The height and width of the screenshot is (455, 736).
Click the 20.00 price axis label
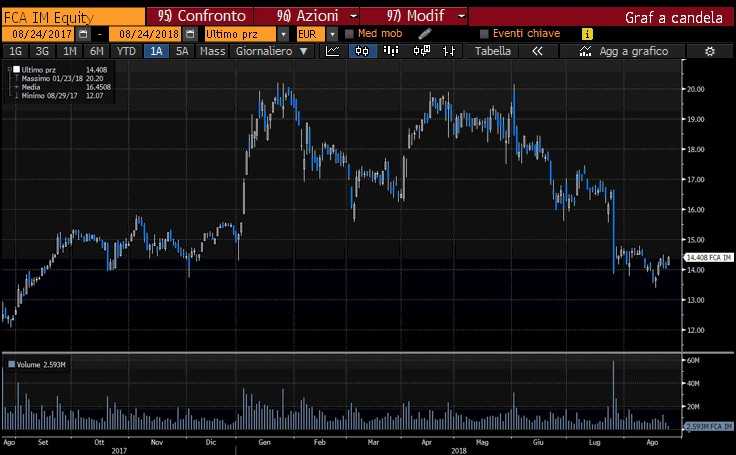pos(696,89)
